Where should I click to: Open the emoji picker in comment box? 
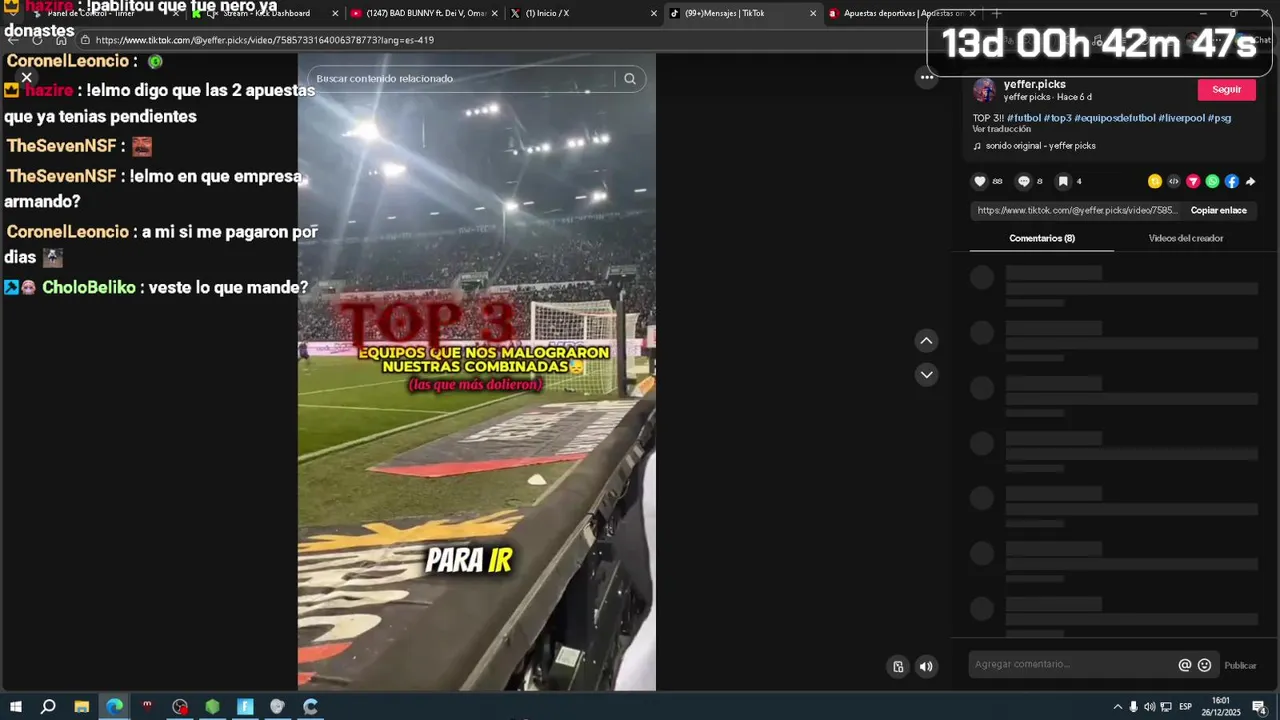[1204, 665]
